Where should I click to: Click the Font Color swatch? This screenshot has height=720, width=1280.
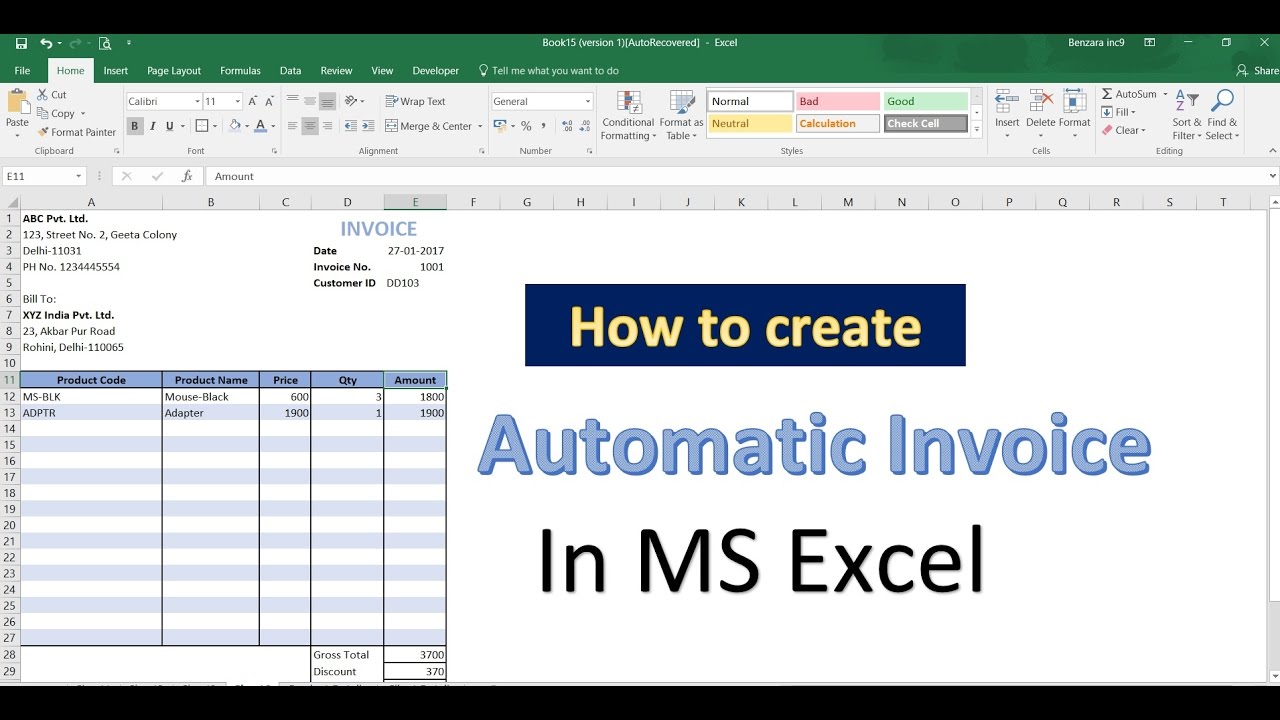(x=259, y=126)
